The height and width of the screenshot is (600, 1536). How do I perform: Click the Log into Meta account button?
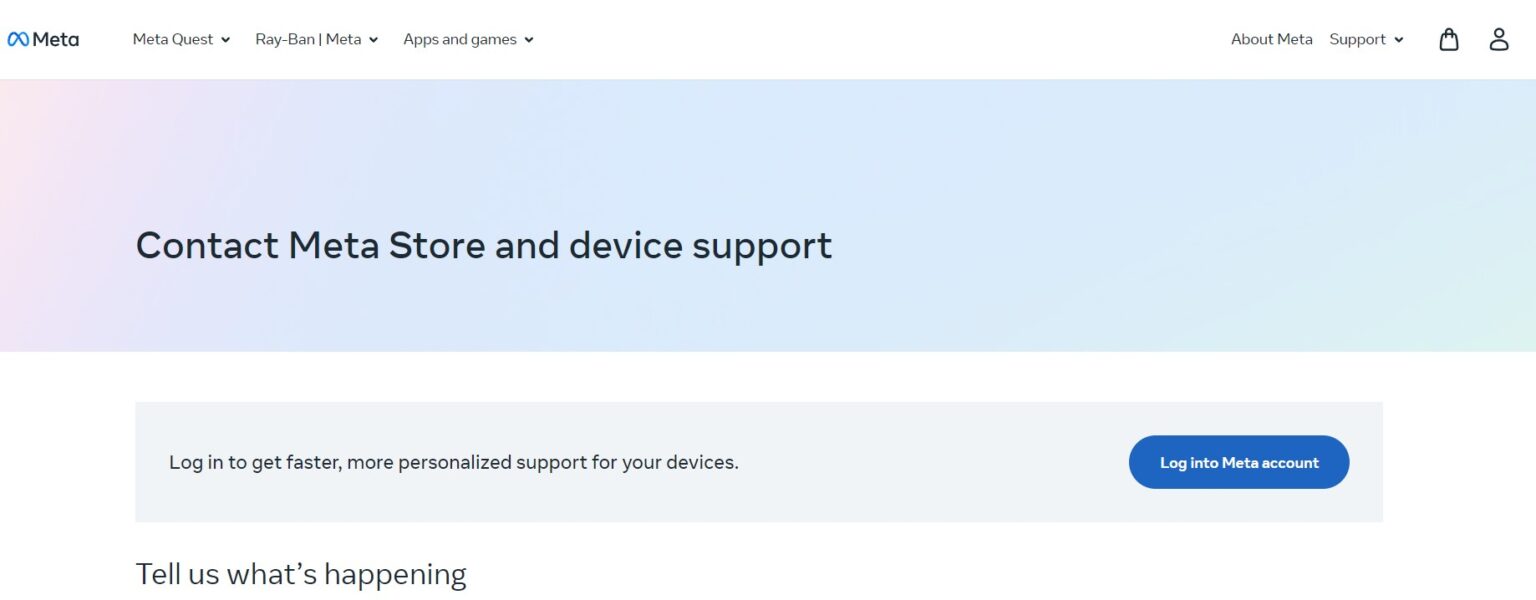tap(1239, 462)
